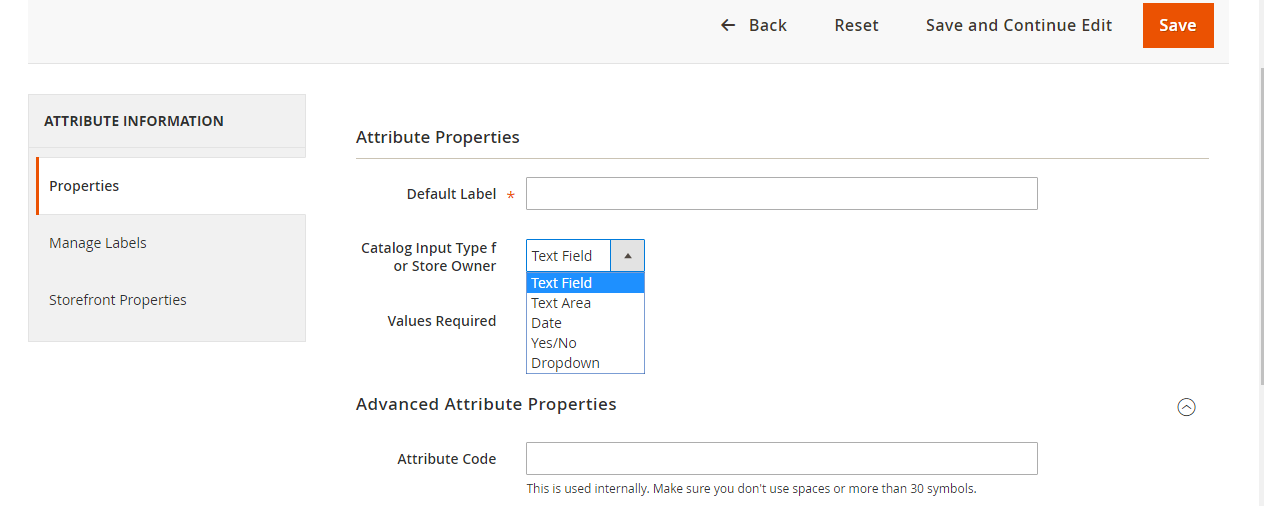
Task: Click the Attribute Properties heading
Action: click(x=438, y=137)
